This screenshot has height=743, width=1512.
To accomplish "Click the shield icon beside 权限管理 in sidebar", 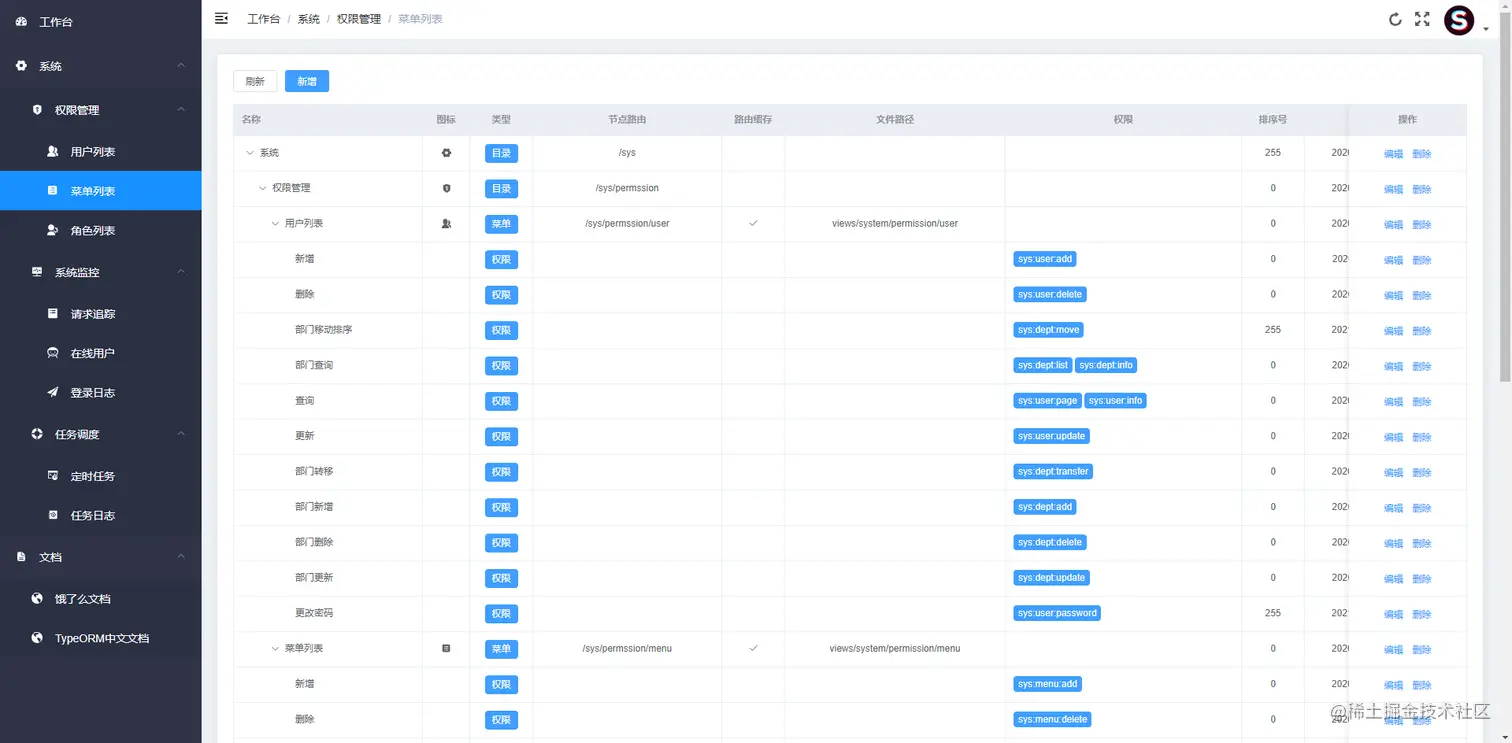I will point(37,109).
